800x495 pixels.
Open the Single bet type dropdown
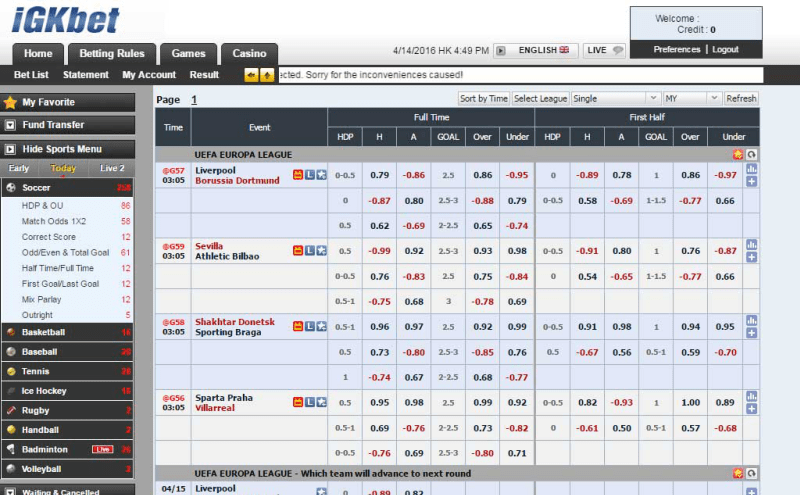(x=616, y=98)
